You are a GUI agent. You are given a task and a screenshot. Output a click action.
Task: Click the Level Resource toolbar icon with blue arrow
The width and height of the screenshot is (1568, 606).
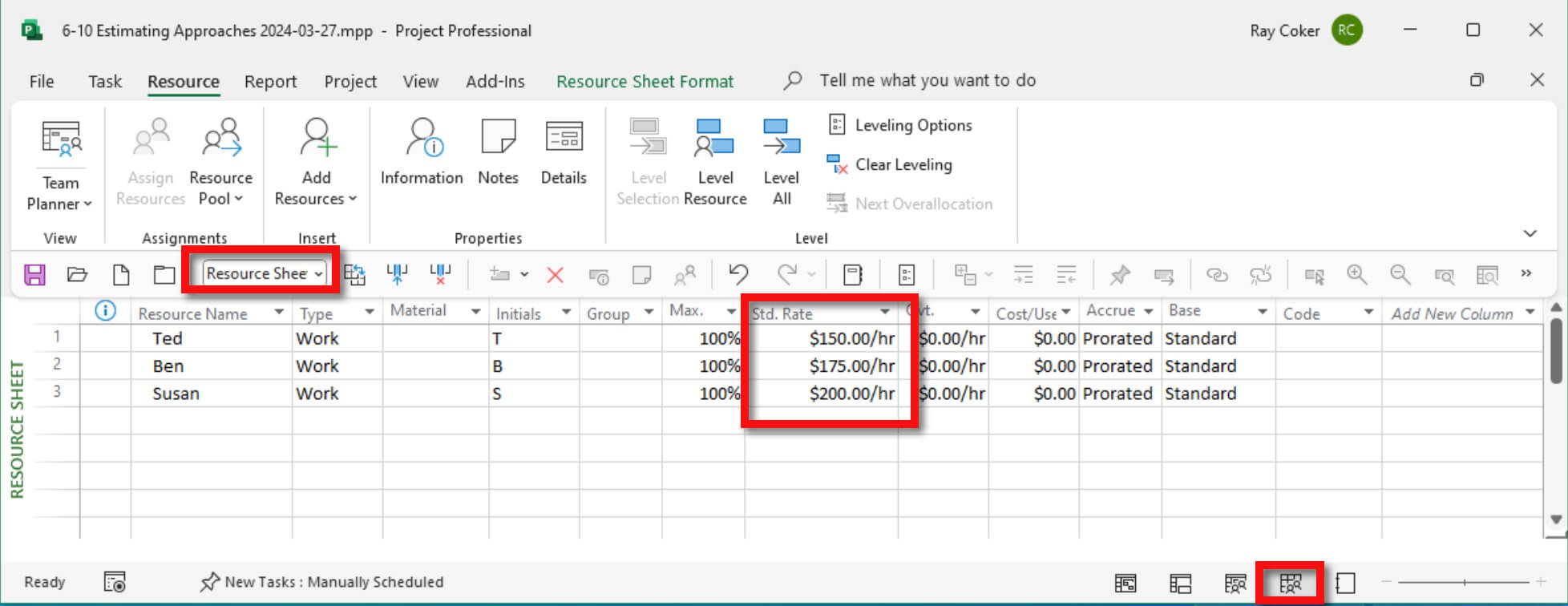397,275
